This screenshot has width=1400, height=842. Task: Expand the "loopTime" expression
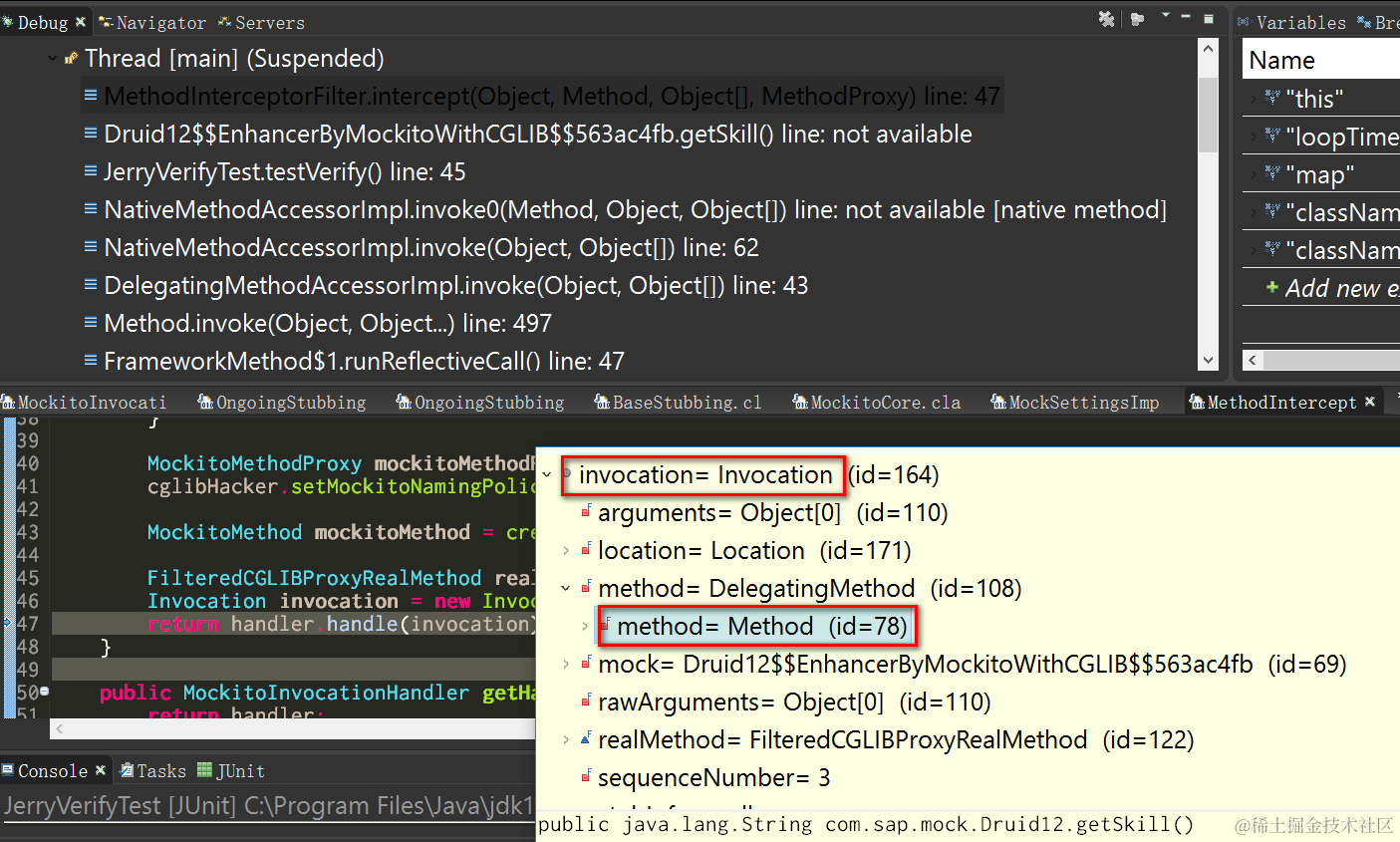[1254, 137]
